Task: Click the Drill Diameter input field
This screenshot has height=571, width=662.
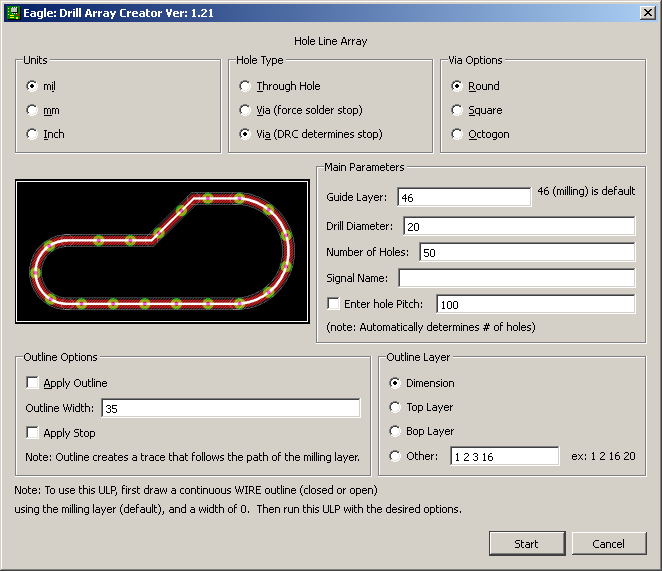Action: point(519,226)
